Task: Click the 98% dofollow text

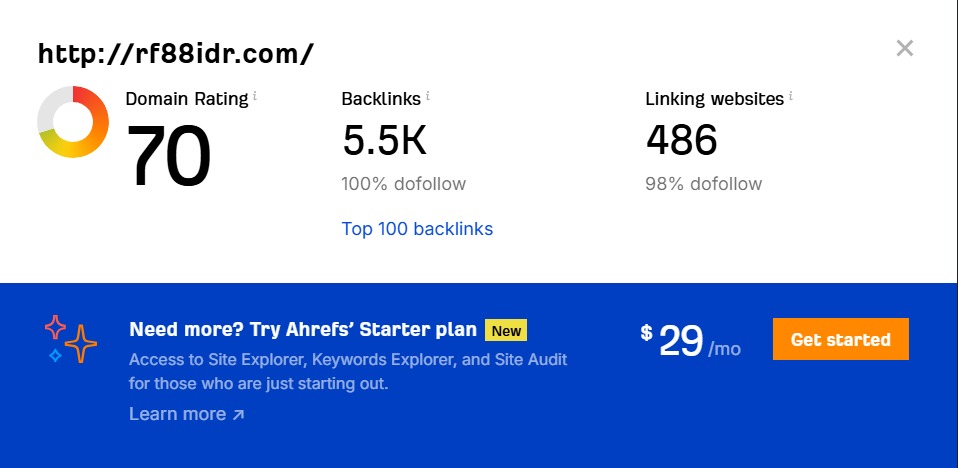Action: 703,184
